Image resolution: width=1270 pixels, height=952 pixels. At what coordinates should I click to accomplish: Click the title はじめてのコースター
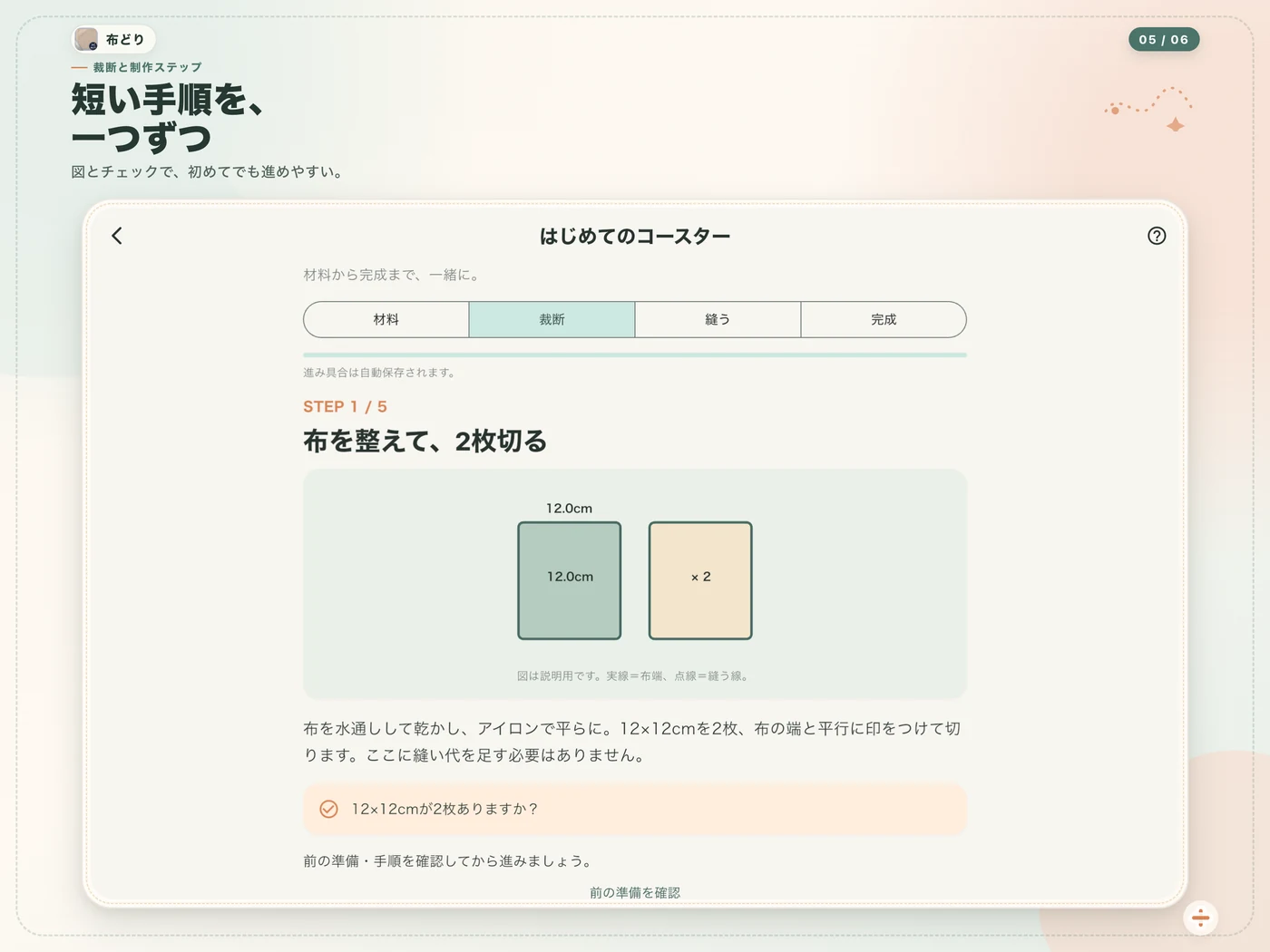click(635, 237)
